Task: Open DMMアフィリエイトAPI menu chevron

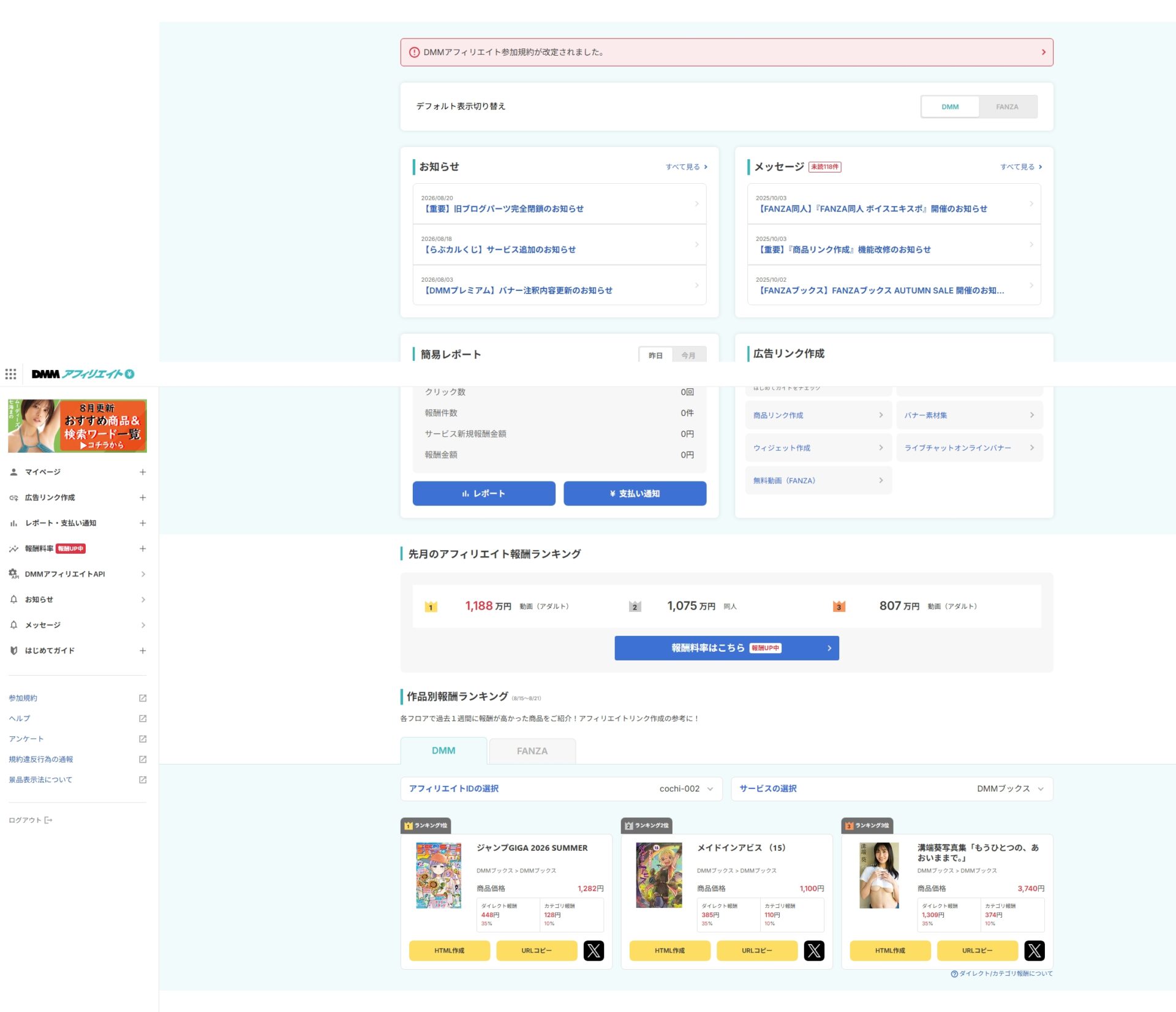Action: pos(143,574)
